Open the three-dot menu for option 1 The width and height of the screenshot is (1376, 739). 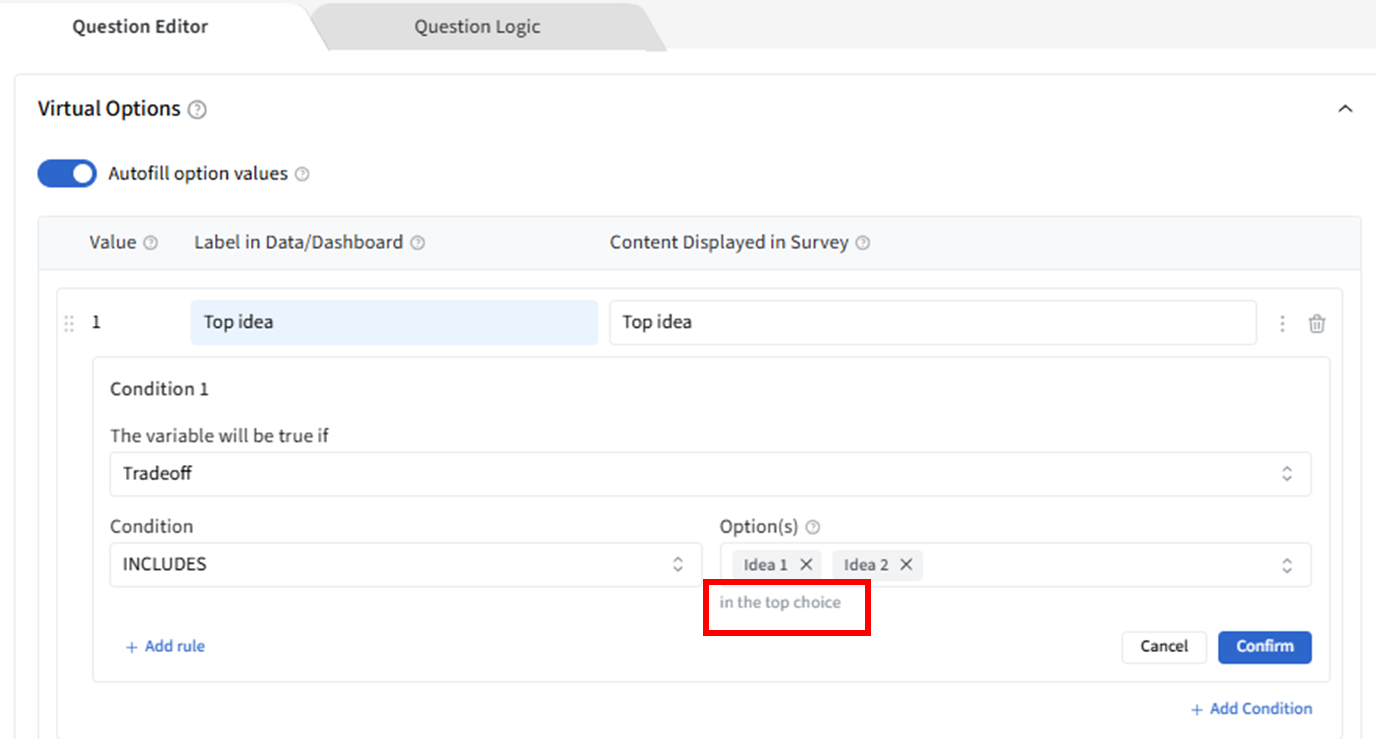coord(1282,323)
